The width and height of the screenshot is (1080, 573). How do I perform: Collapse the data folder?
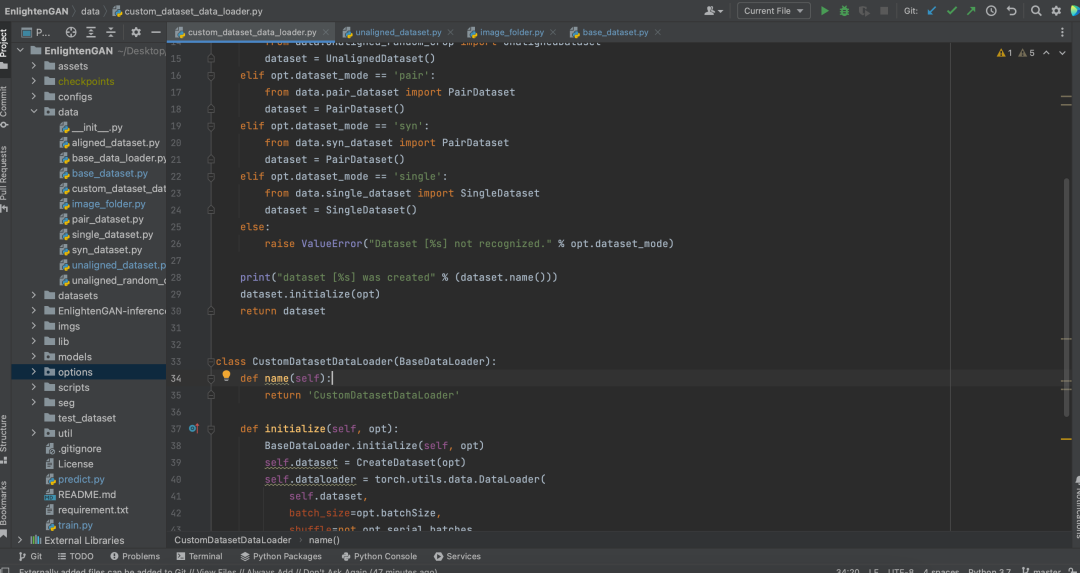(x=34, y=112)
